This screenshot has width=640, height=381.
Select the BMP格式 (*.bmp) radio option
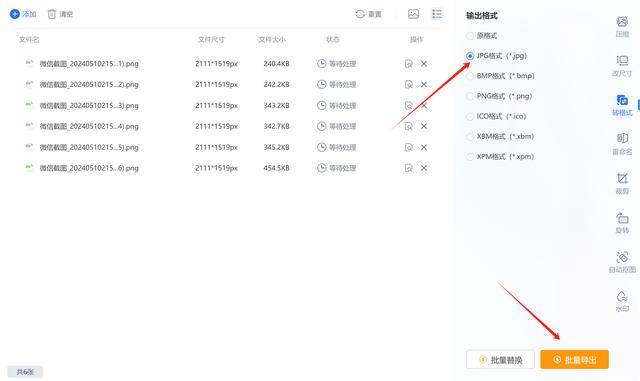coord(500,76)
